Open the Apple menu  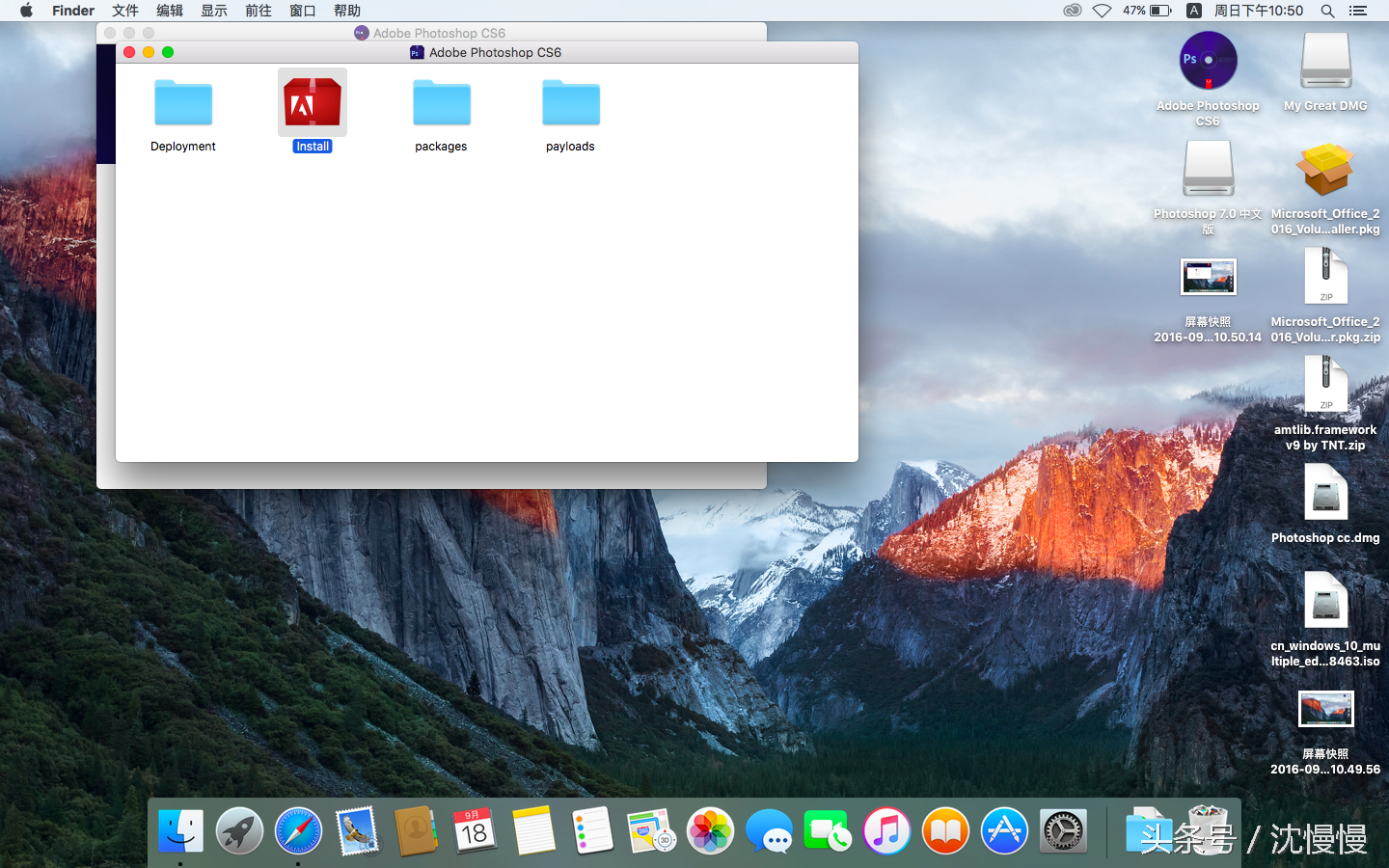coord(26,11)
